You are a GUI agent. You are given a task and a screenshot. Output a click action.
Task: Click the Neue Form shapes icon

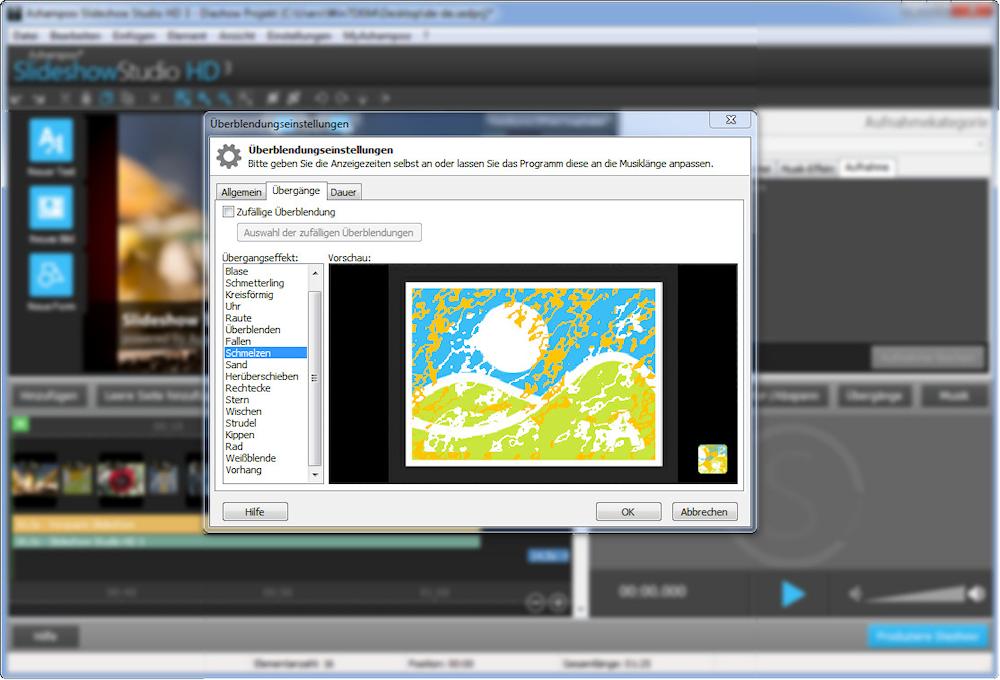point(51,275)
